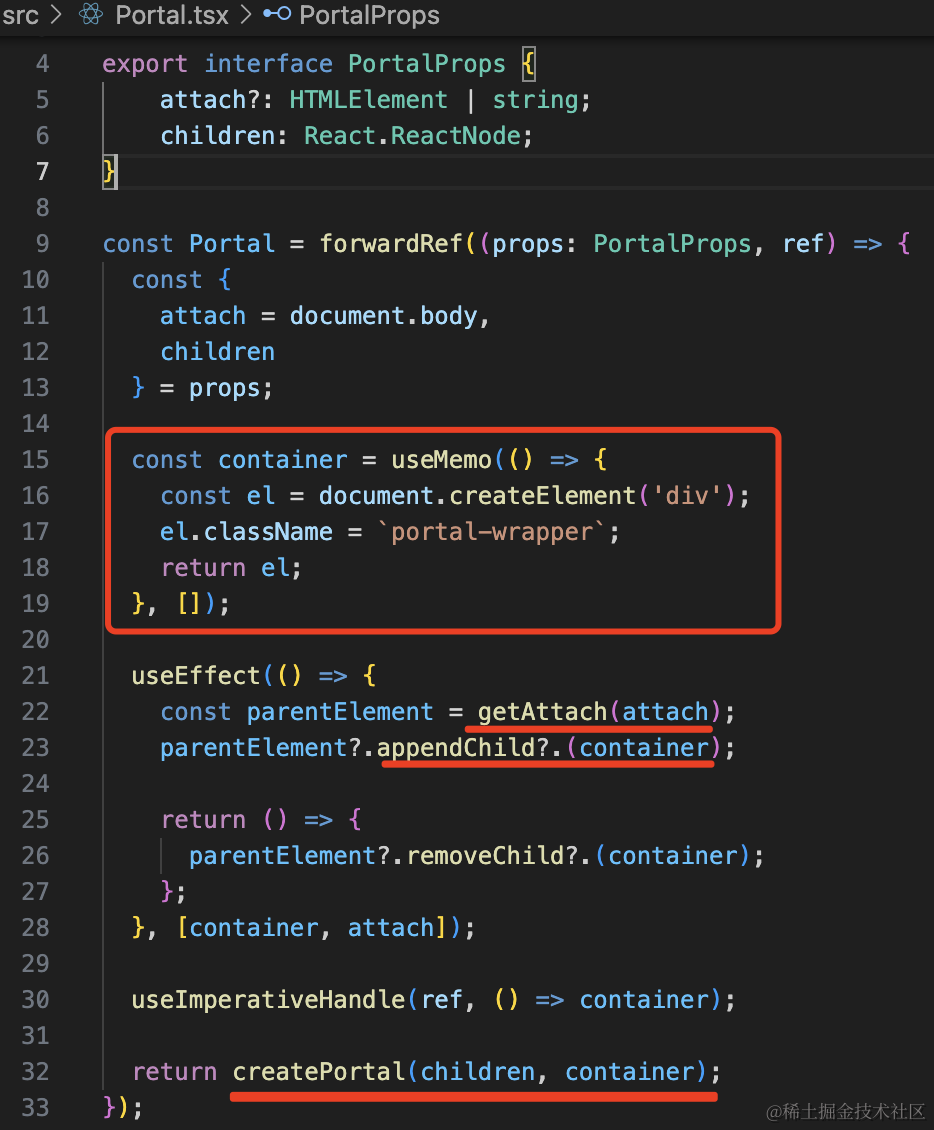
Task: Click 'document.body' on line 11
Action: click(x=383, y=316)
